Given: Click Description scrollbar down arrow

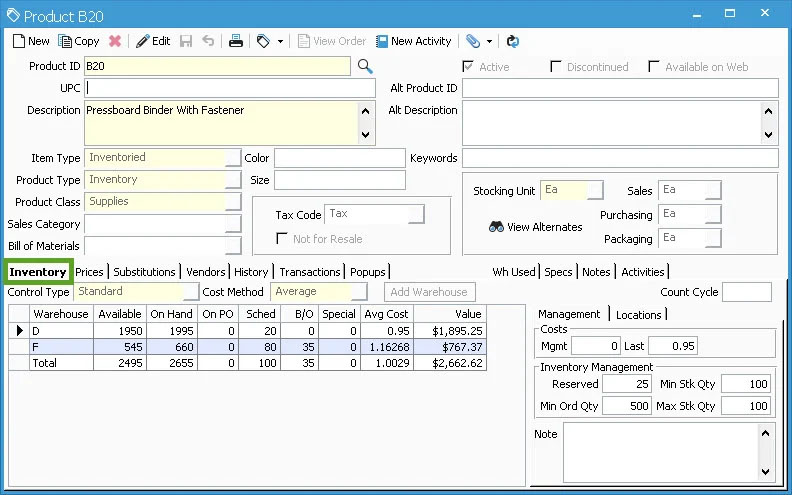Looking at the screenshot, I should pyautogui.click(x=366, y=135).
